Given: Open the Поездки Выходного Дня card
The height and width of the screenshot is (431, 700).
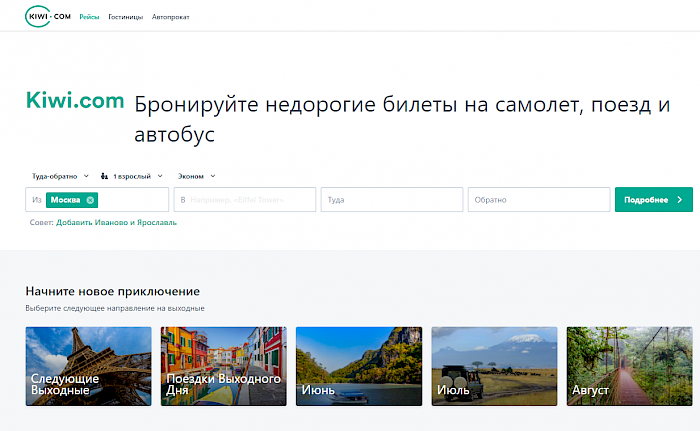Looking at the screenshot, I should coord(224,366).
